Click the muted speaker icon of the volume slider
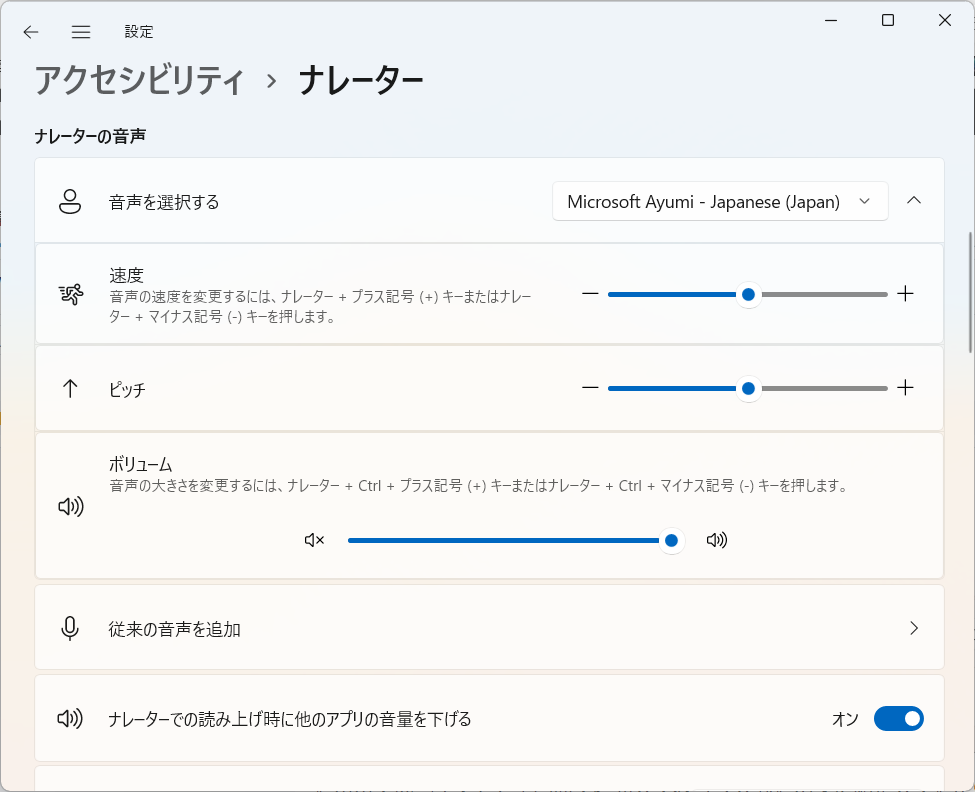975x792 pixels. (315, 540)
